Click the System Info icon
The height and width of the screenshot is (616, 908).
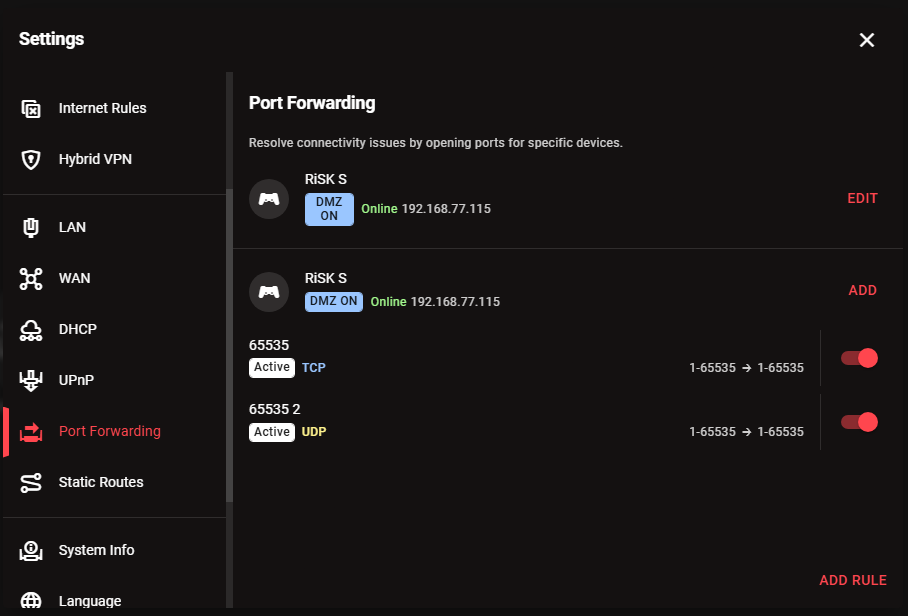click(x=31, y=550)
